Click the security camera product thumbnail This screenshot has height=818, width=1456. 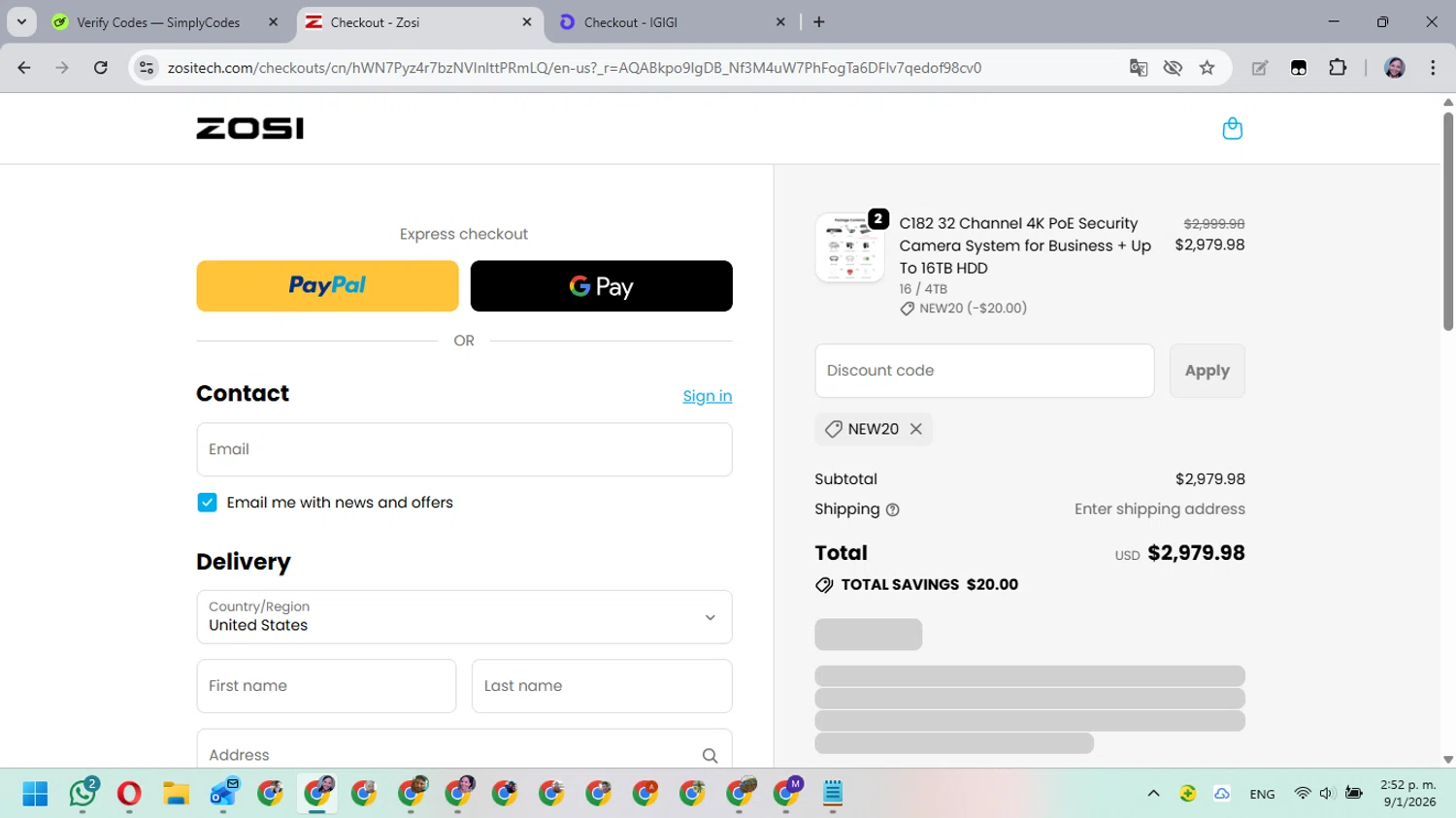coord(849,247)
